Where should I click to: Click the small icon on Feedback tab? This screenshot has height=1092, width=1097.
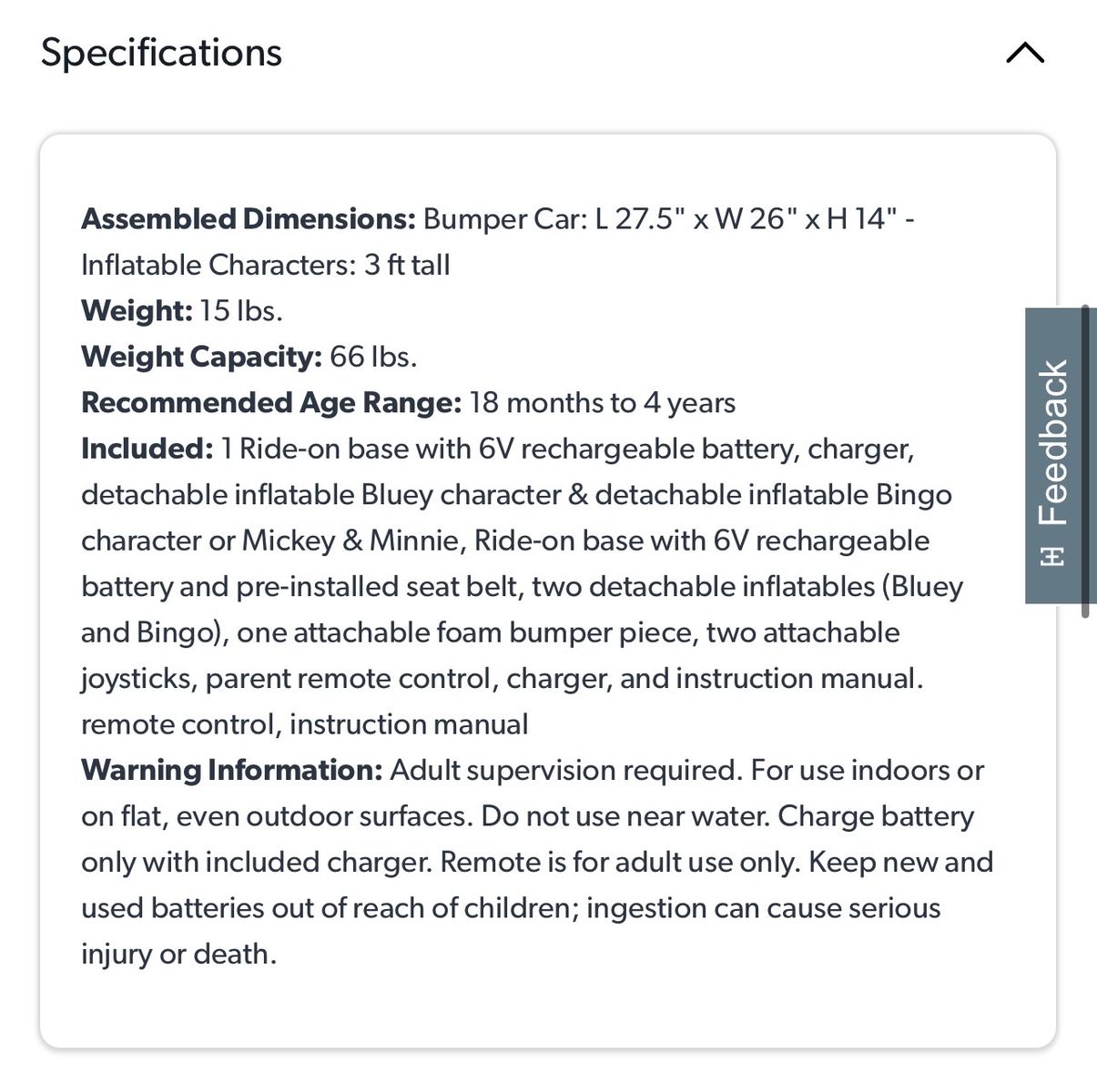(1052, 555)
